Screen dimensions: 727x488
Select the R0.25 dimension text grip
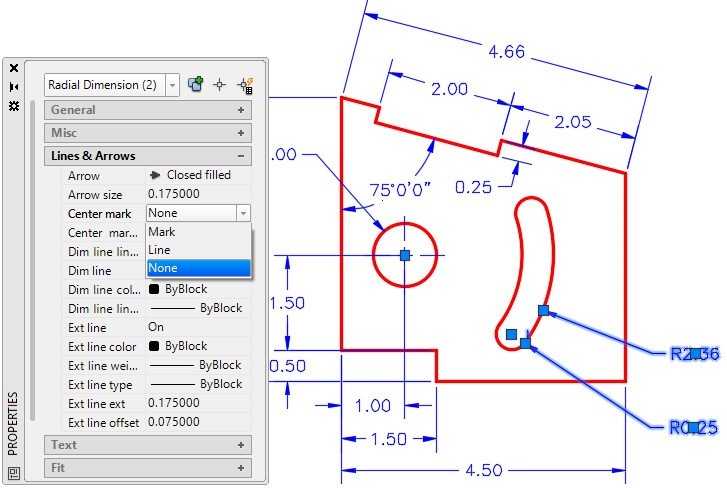[x=695, y=427]
